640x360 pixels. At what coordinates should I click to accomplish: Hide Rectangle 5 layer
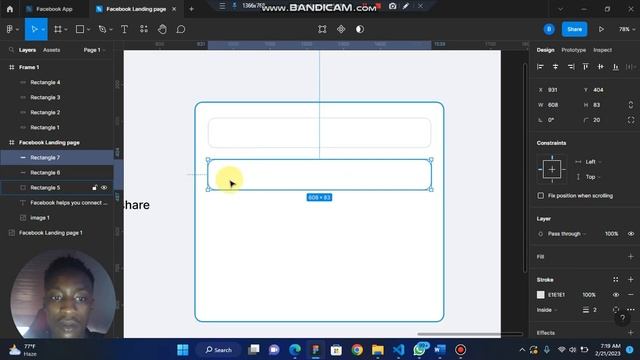[x=104, y=188]
